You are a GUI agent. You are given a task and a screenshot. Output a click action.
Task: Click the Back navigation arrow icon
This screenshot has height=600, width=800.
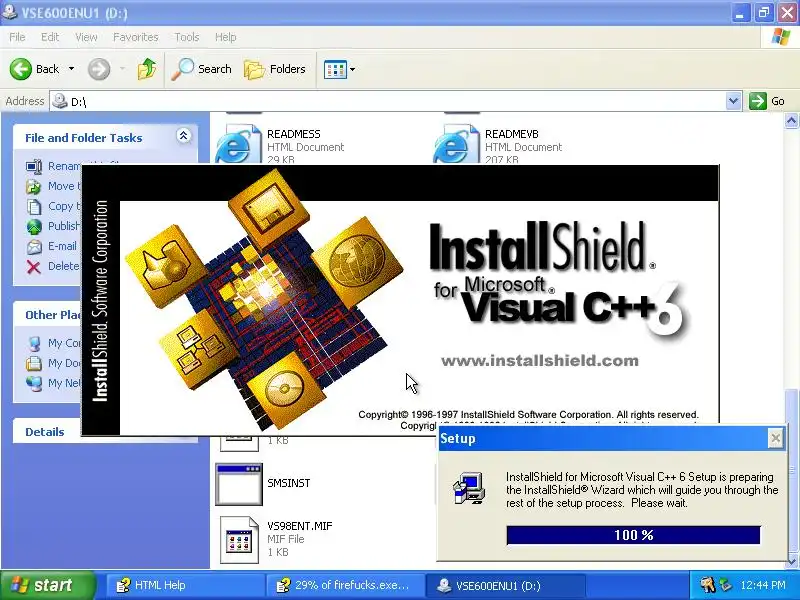(x=20, y=69)
